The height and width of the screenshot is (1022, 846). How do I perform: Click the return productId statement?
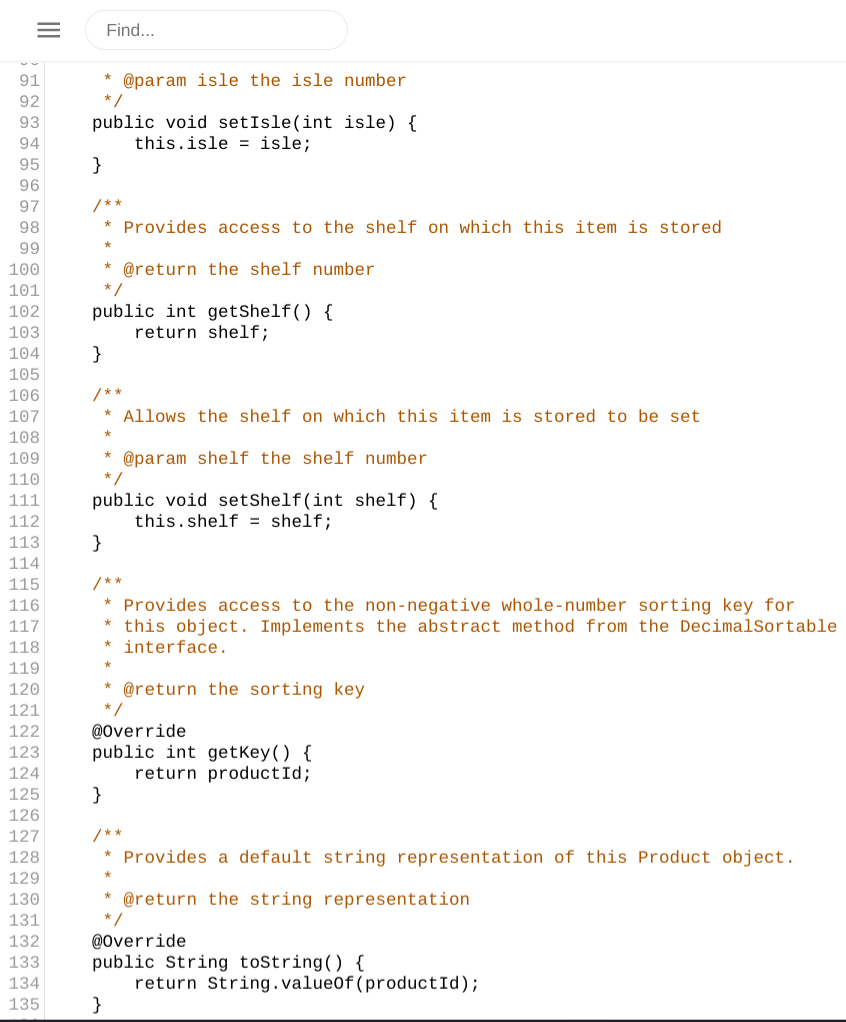(222, 773)
